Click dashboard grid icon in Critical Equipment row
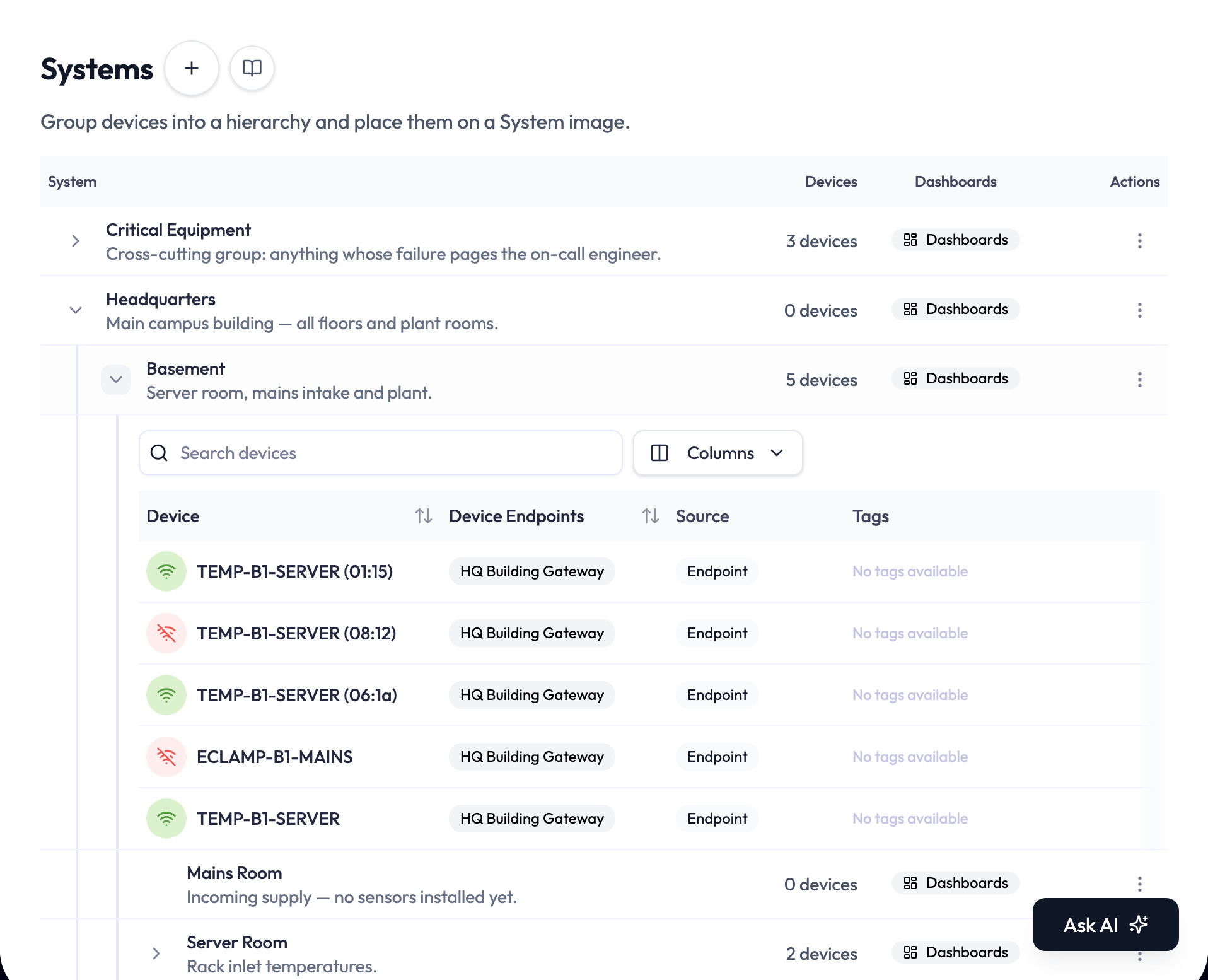The height and width of the screenshot is (980, 1208). [x=910, y=240]
